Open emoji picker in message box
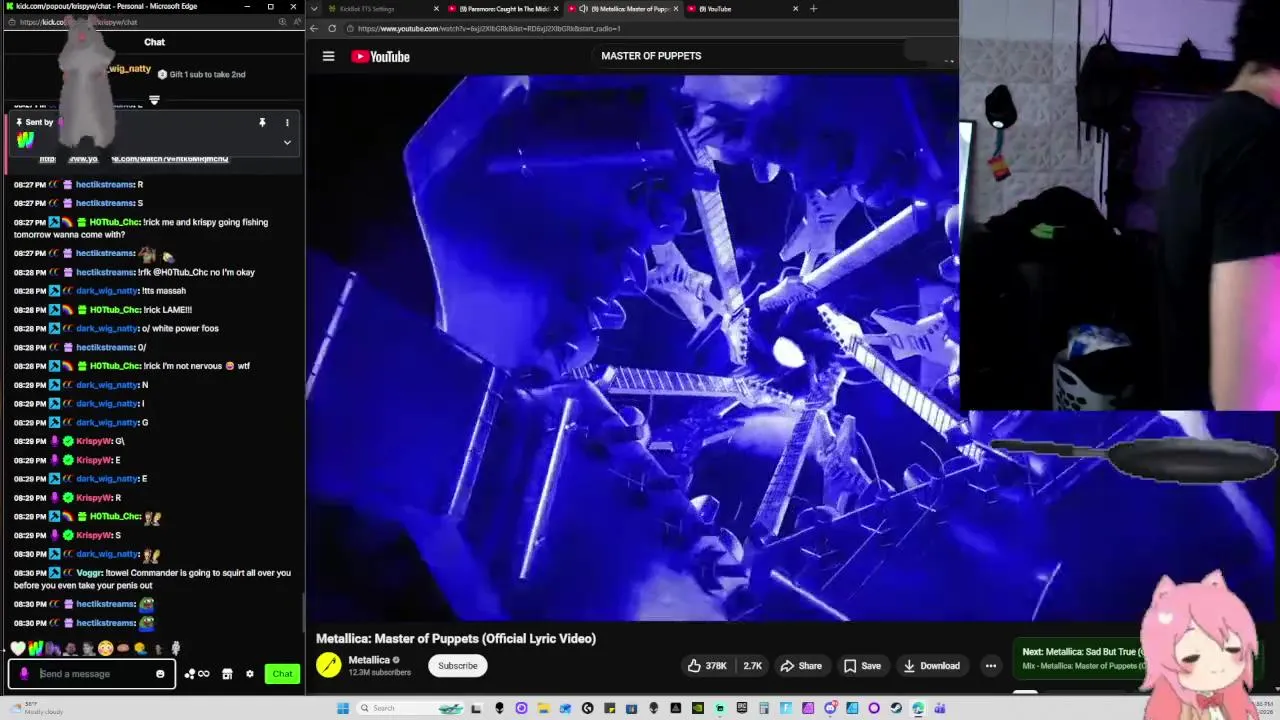This screenshot has width=1280, height=720. click(160, 674)
